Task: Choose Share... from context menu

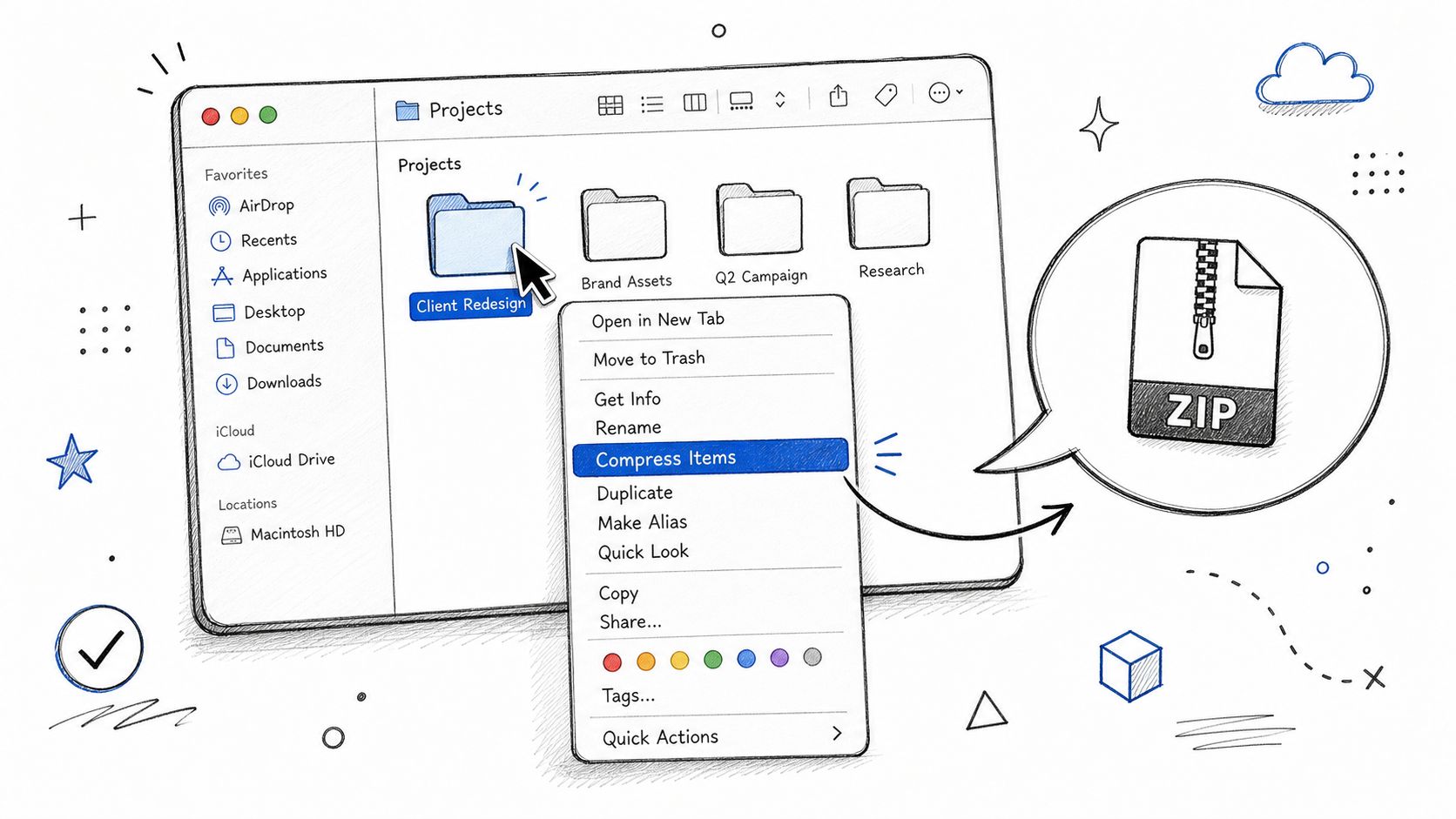Action: tap(630, 622)
